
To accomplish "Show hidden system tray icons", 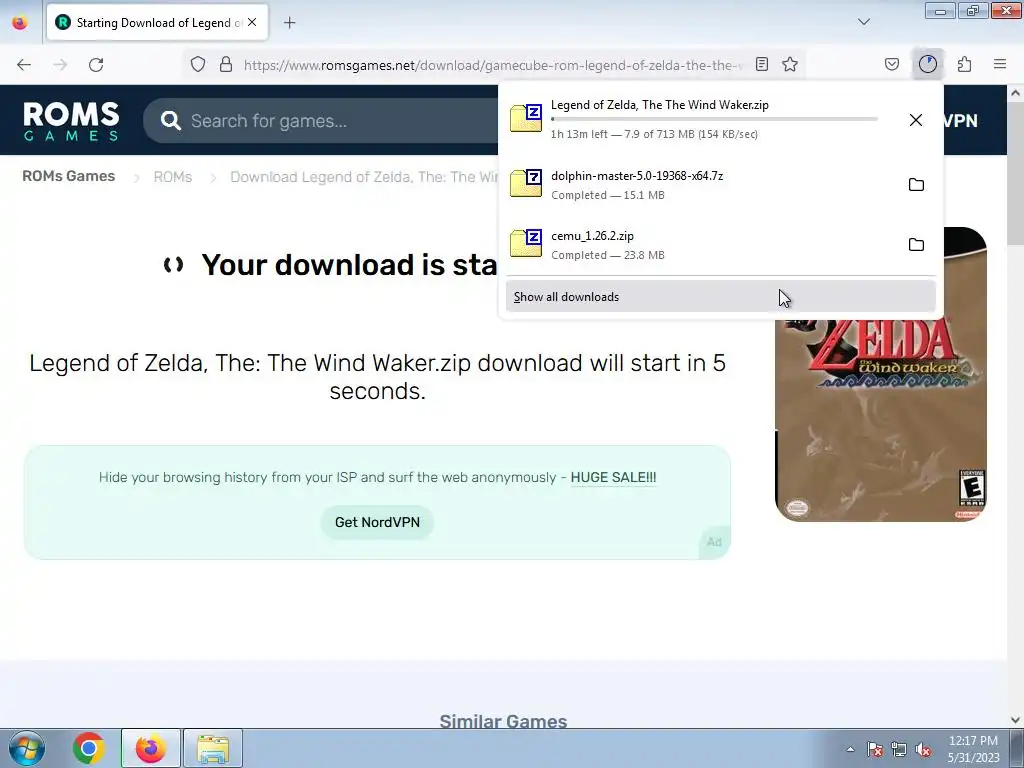I will click(850, 749).
